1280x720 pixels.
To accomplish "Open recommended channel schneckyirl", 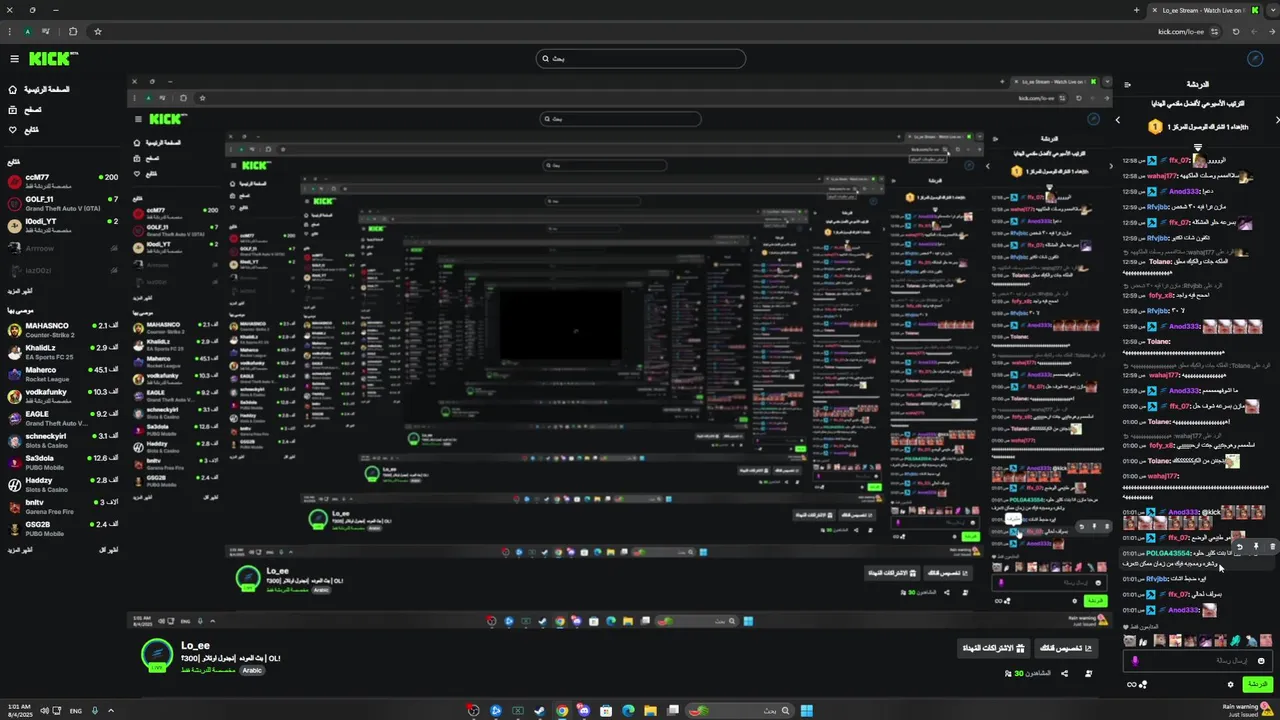I will point(62,439).
